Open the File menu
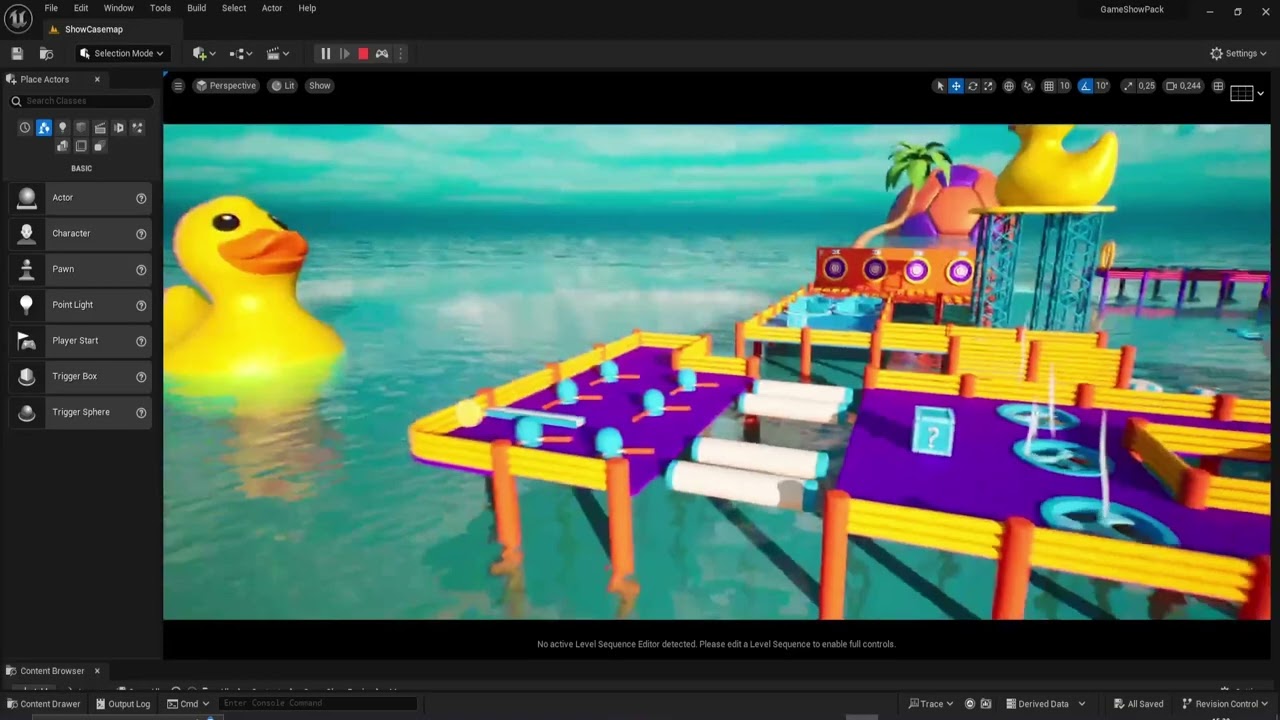 click(x=51, y=8)
